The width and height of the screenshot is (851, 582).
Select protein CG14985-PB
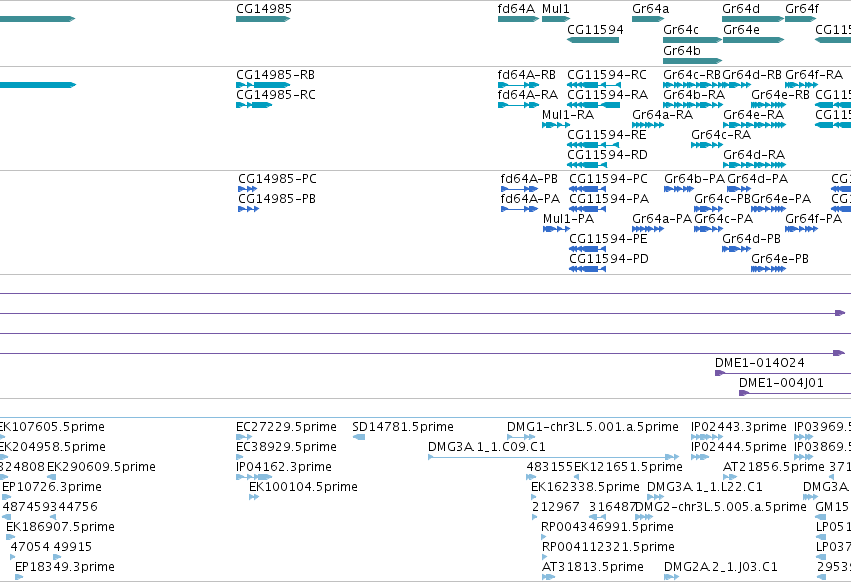coord(249,209)
